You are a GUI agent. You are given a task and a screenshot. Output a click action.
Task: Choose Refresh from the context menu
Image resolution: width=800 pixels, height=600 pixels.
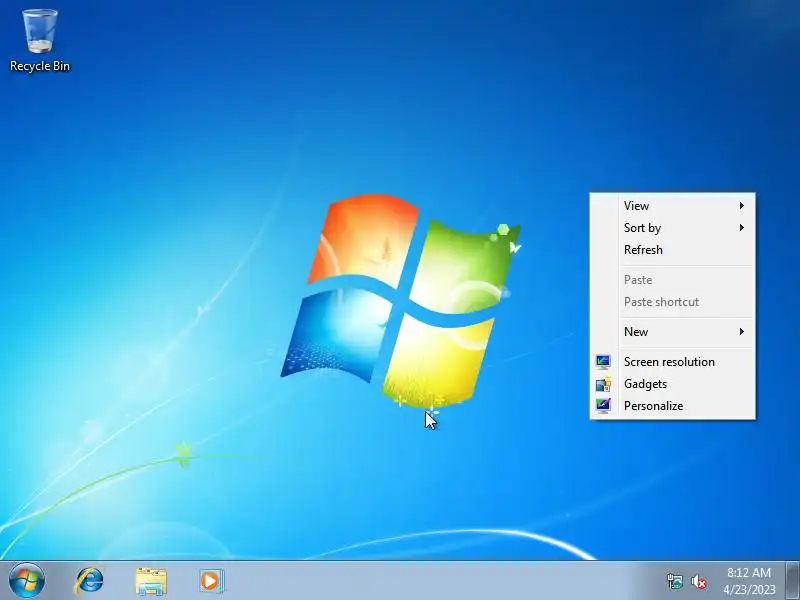coord(672,249)
